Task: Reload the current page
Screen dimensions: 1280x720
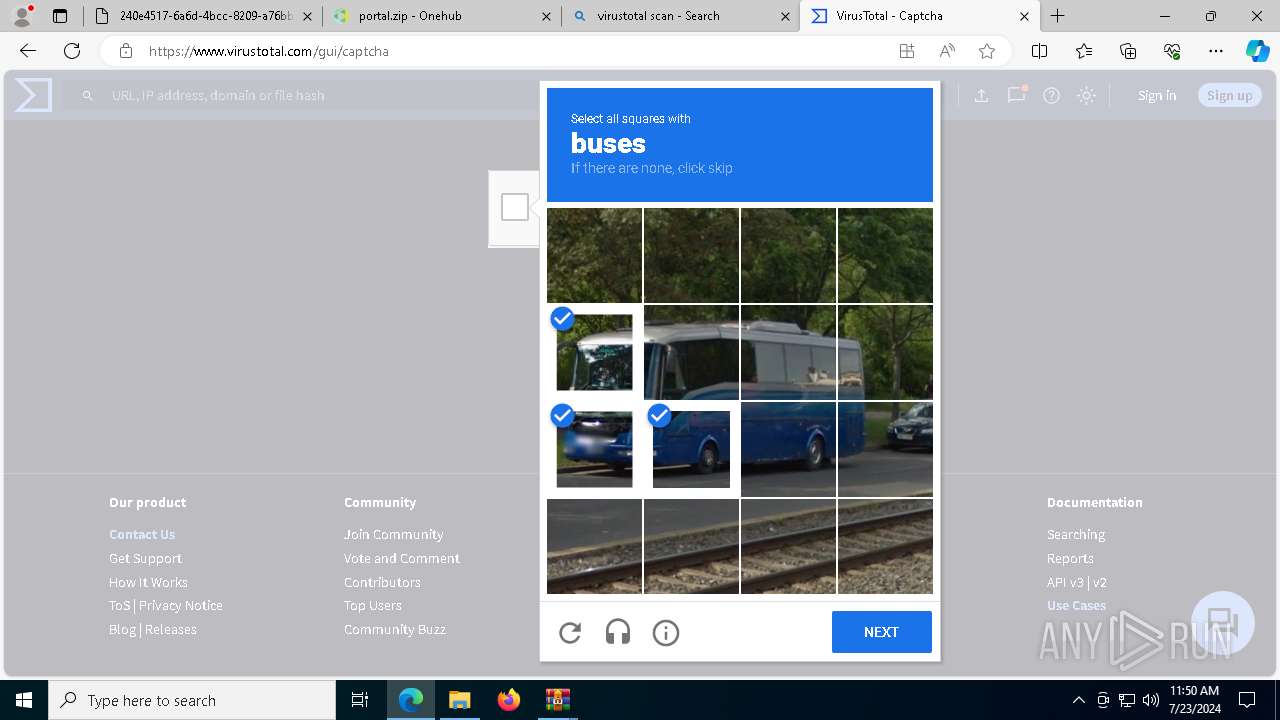Action: point(72,51)
